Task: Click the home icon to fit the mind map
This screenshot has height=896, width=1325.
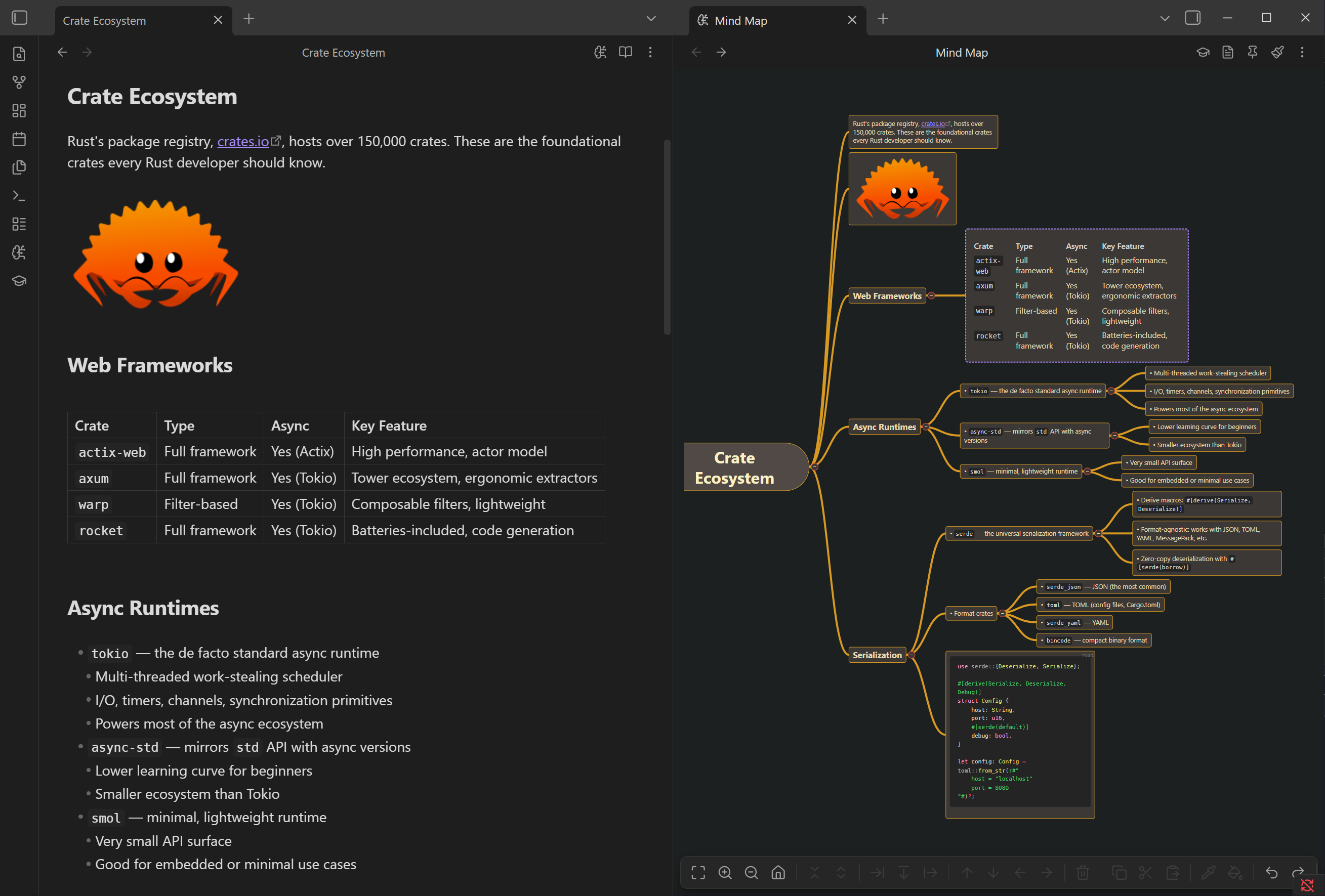Action: pos(778,872)
